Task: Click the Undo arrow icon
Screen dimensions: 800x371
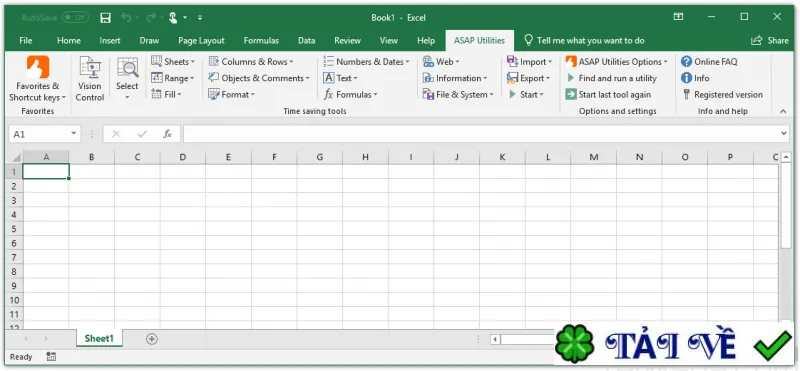Action: click(x=127, y=18)
